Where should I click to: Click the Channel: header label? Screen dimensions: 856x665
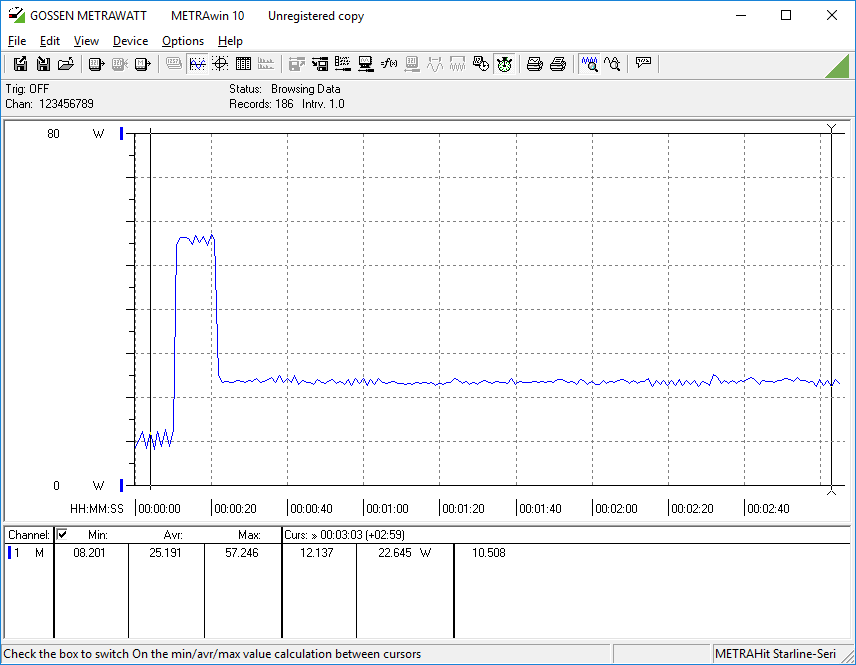pos(29,535)
